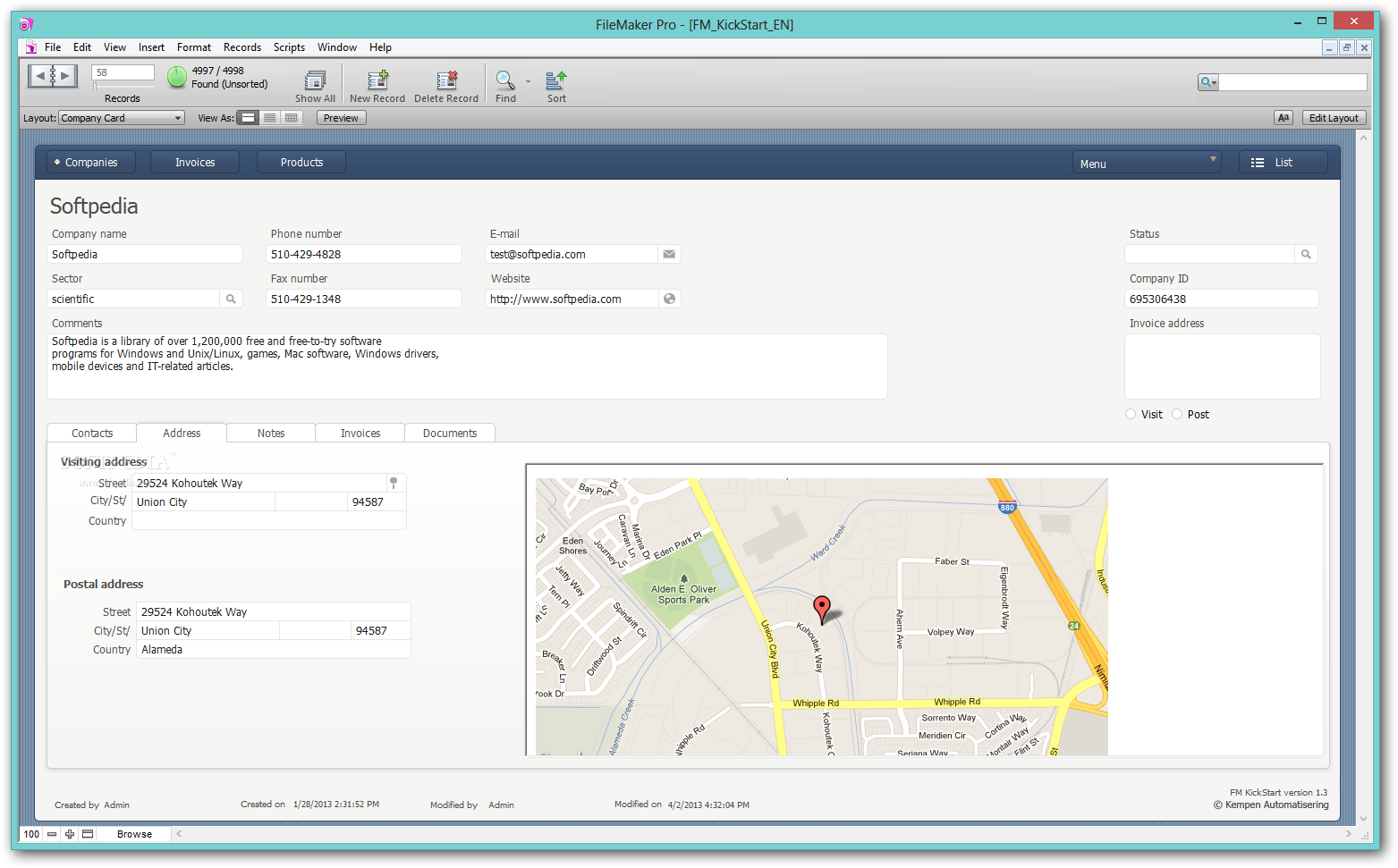The image size is (1398, 868).
Task: Click the Invoice address box
Action: pos(1223,367)
